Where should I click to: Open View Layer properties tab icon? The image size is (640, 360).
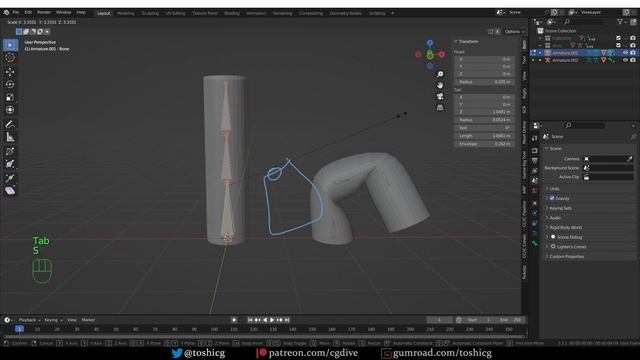point(535,171)
